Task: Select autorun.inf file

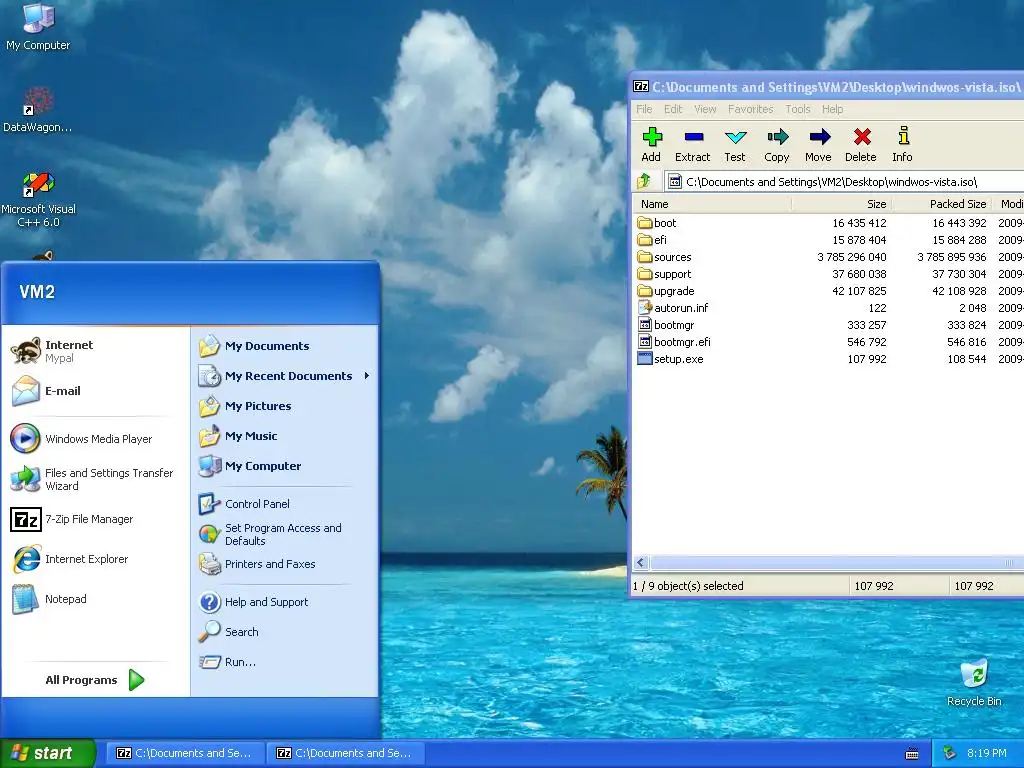Action: [x=673, y=308]
